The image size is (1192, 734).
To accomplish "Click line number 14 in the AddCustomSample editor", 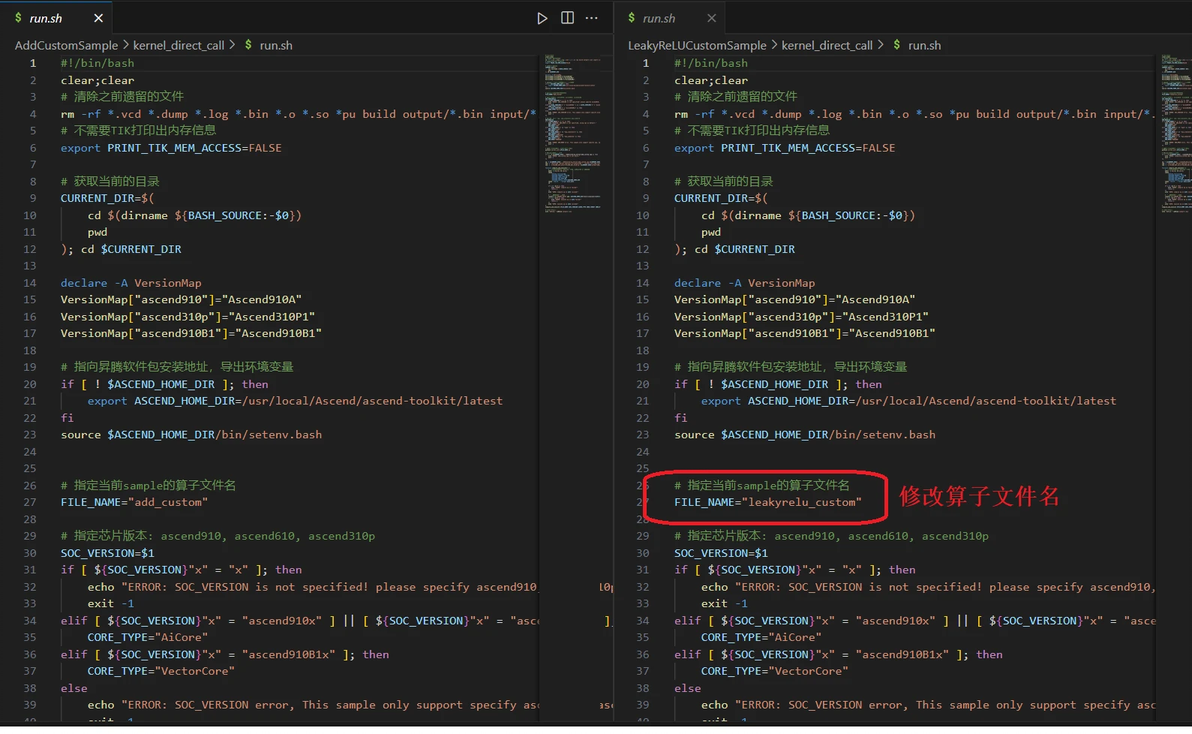I will pyautogui.click(x=30, y=283).
